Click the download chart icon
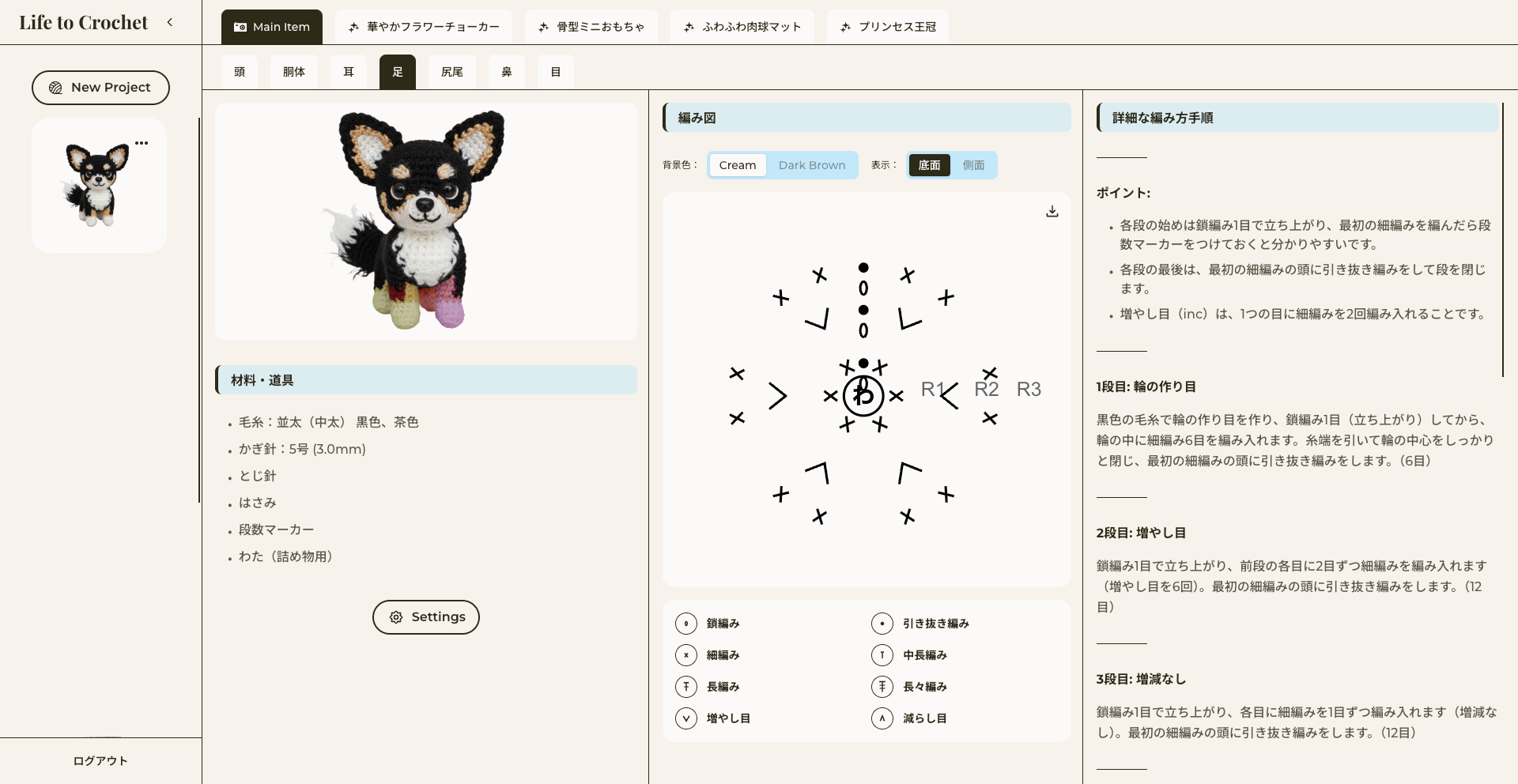Viewport: 1518px width, 784px height. 1052,212
